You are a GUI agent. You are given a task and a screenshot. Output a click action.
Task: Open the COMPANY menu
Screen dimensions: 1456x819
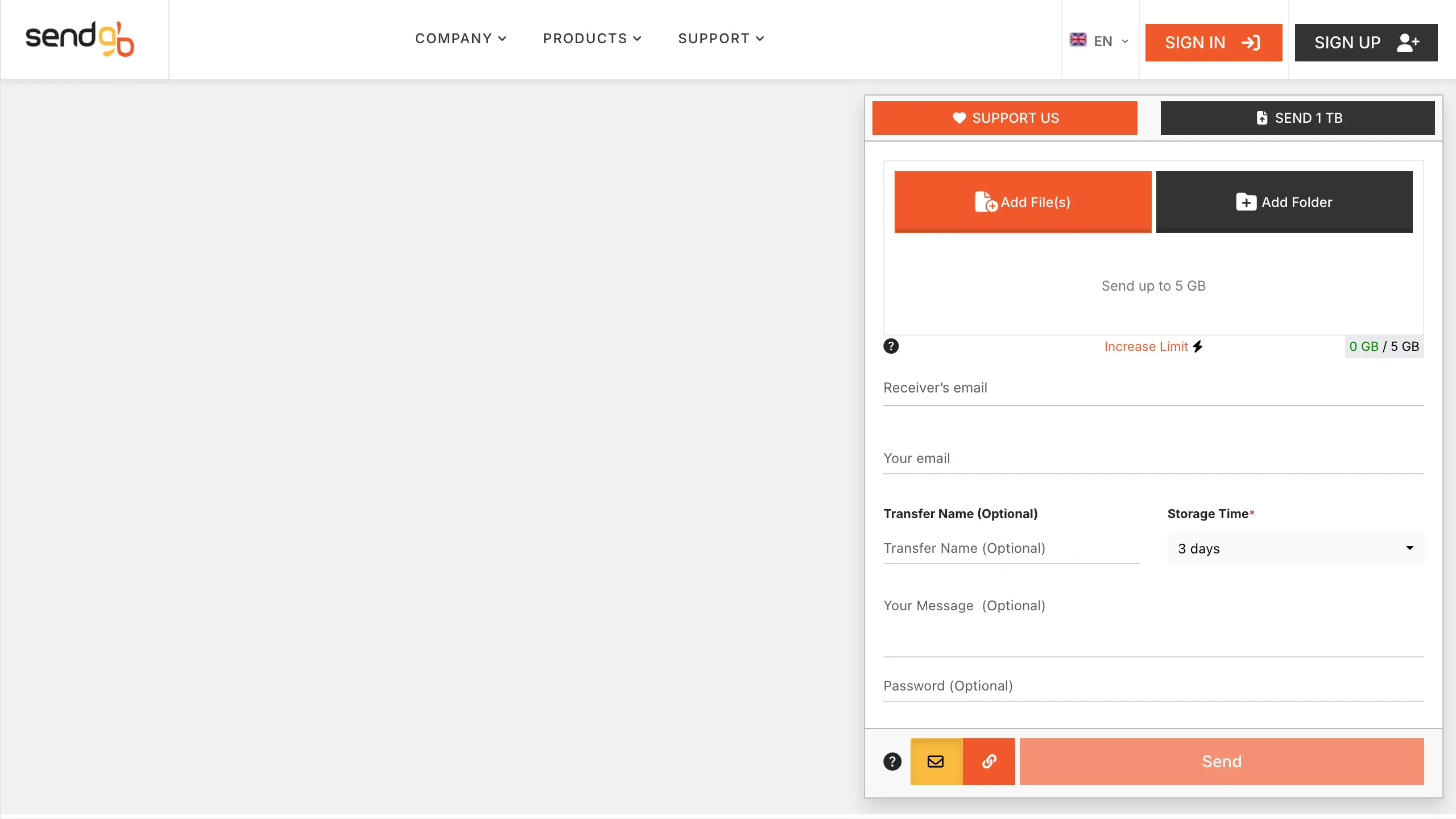click(461, 38)
